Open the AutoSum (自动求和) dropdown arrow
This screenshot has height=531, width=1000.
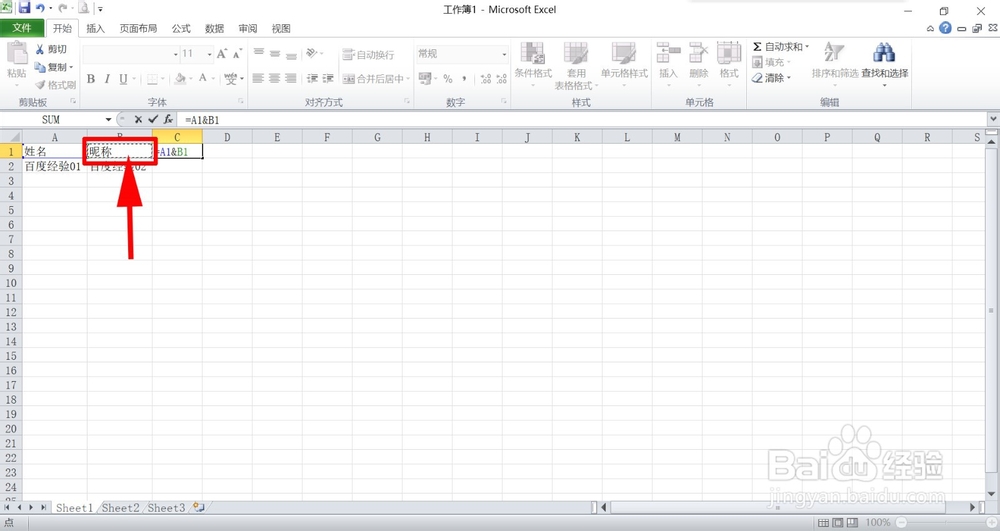(807, 47)
